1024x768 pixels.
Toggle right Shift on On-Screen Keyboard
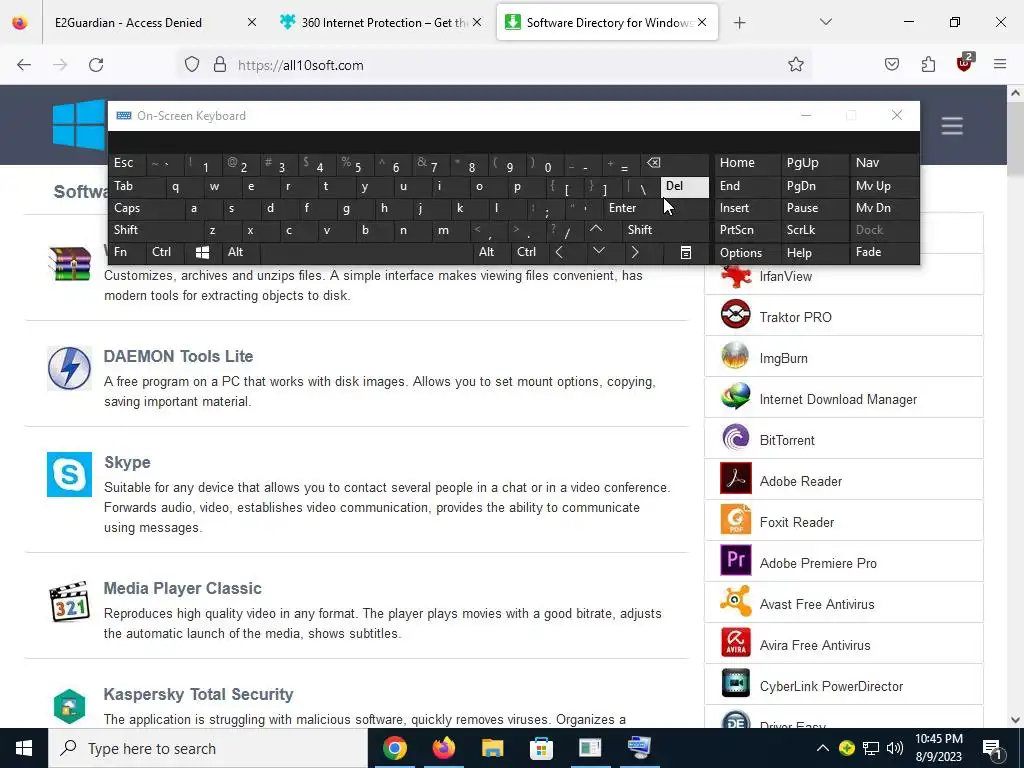click(x=665, y=230)
